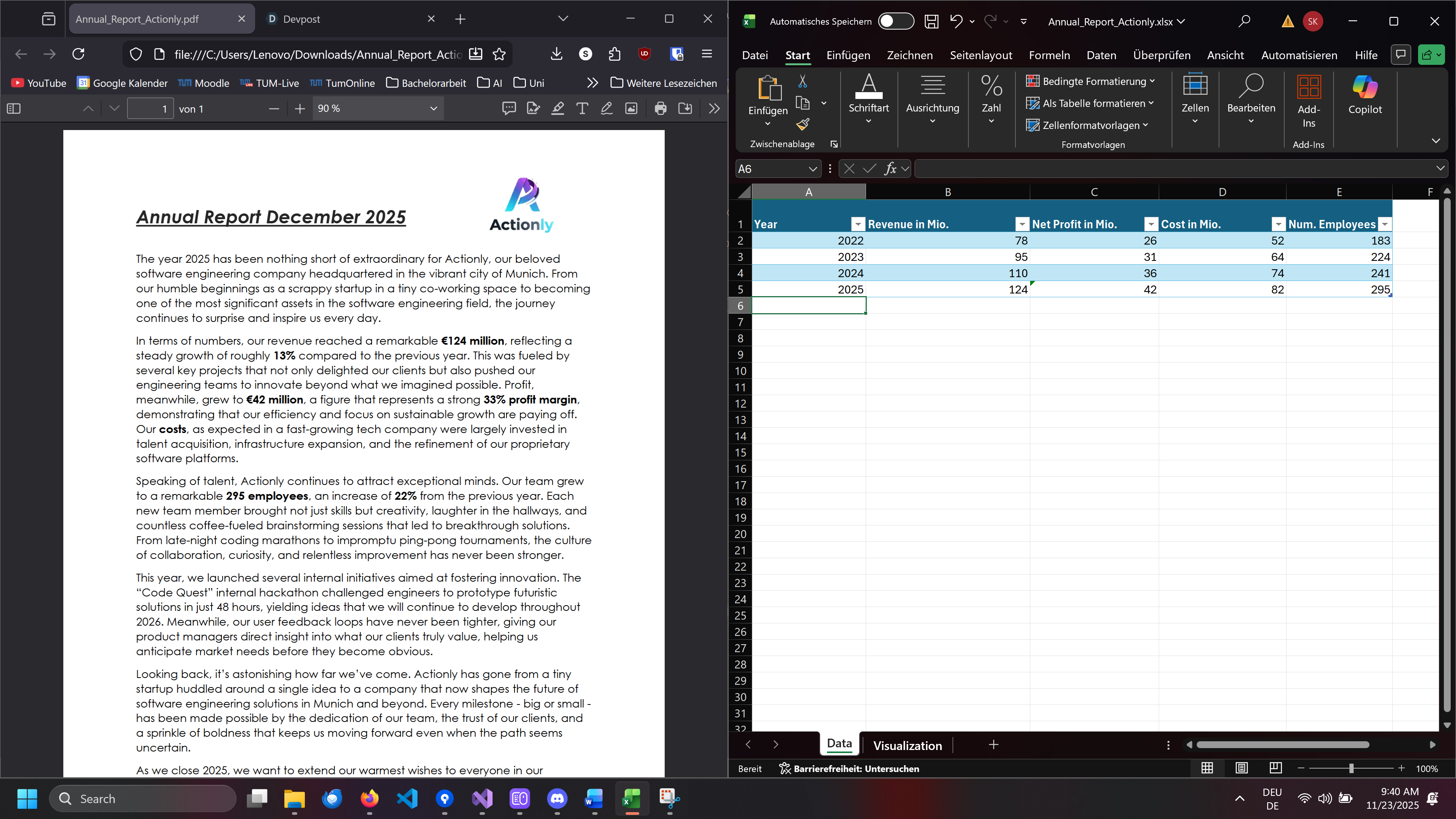The image size is (1456, 819).
Task: Open the Formeln ribbon tab
Action: 1049,55
